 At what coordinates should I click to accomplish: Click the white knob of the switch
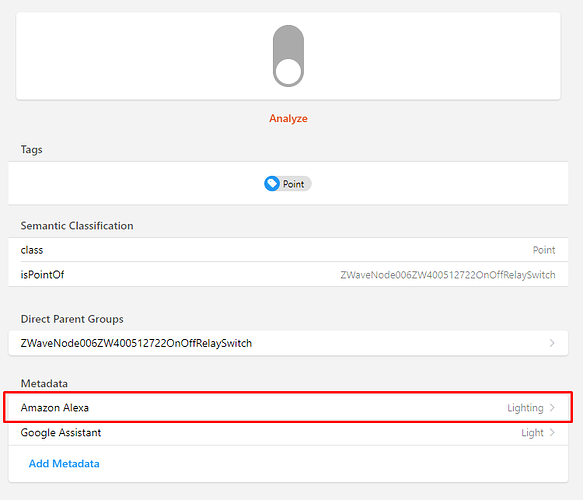pos(288,72)
